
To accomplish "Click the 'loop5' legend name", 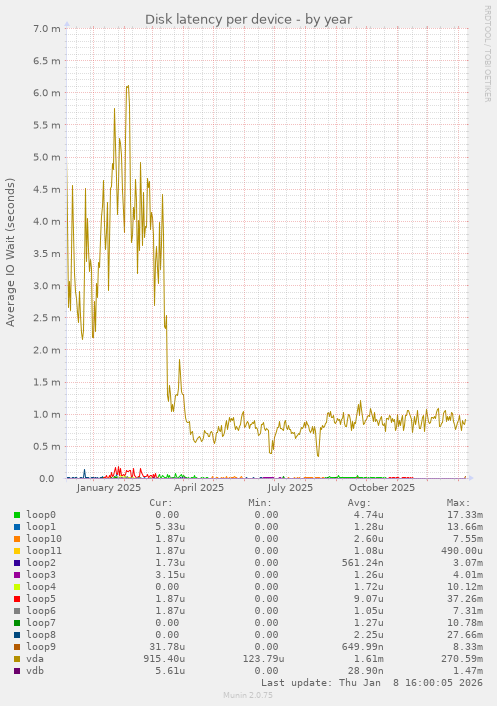I will [41, 599].
